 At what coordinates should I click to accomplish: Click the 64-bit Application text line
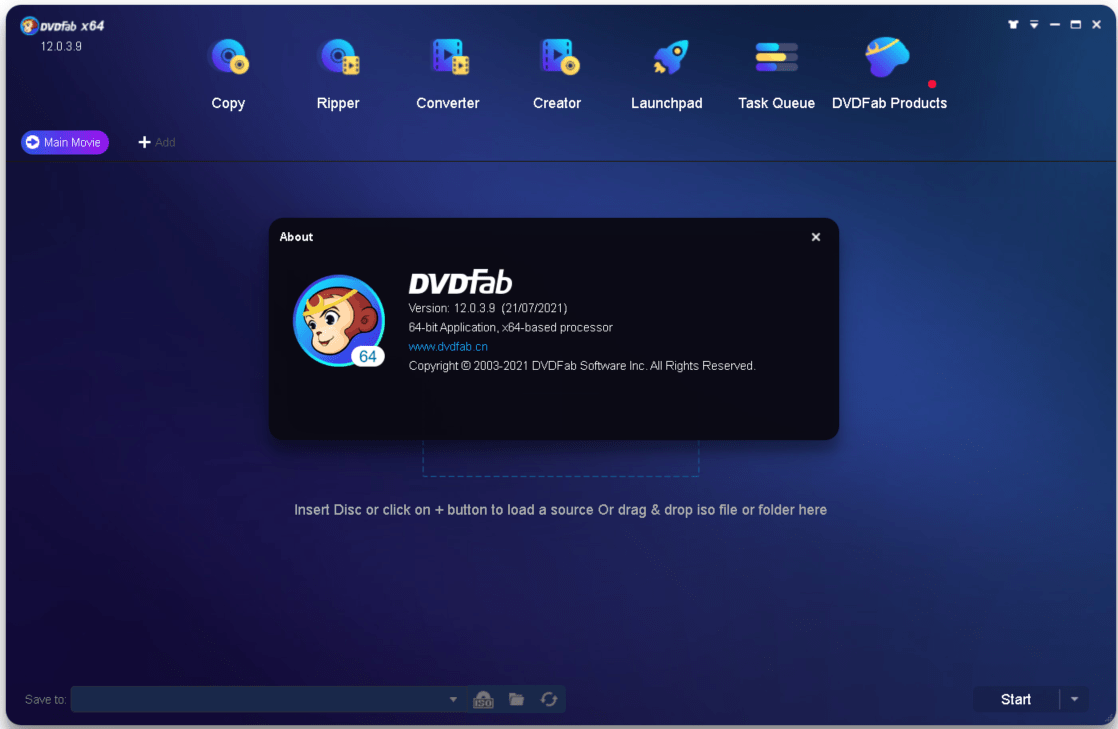click(511, 327)
